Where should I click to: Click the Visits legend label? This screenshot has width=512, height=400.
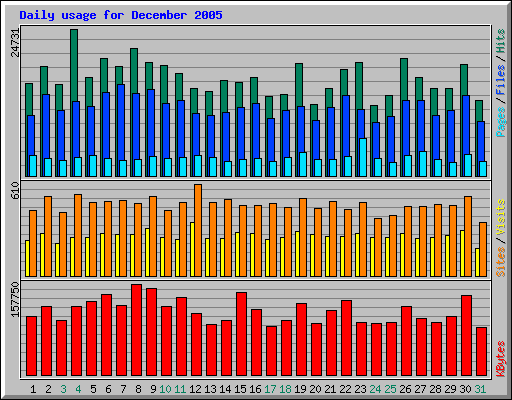tap(501, 217)
